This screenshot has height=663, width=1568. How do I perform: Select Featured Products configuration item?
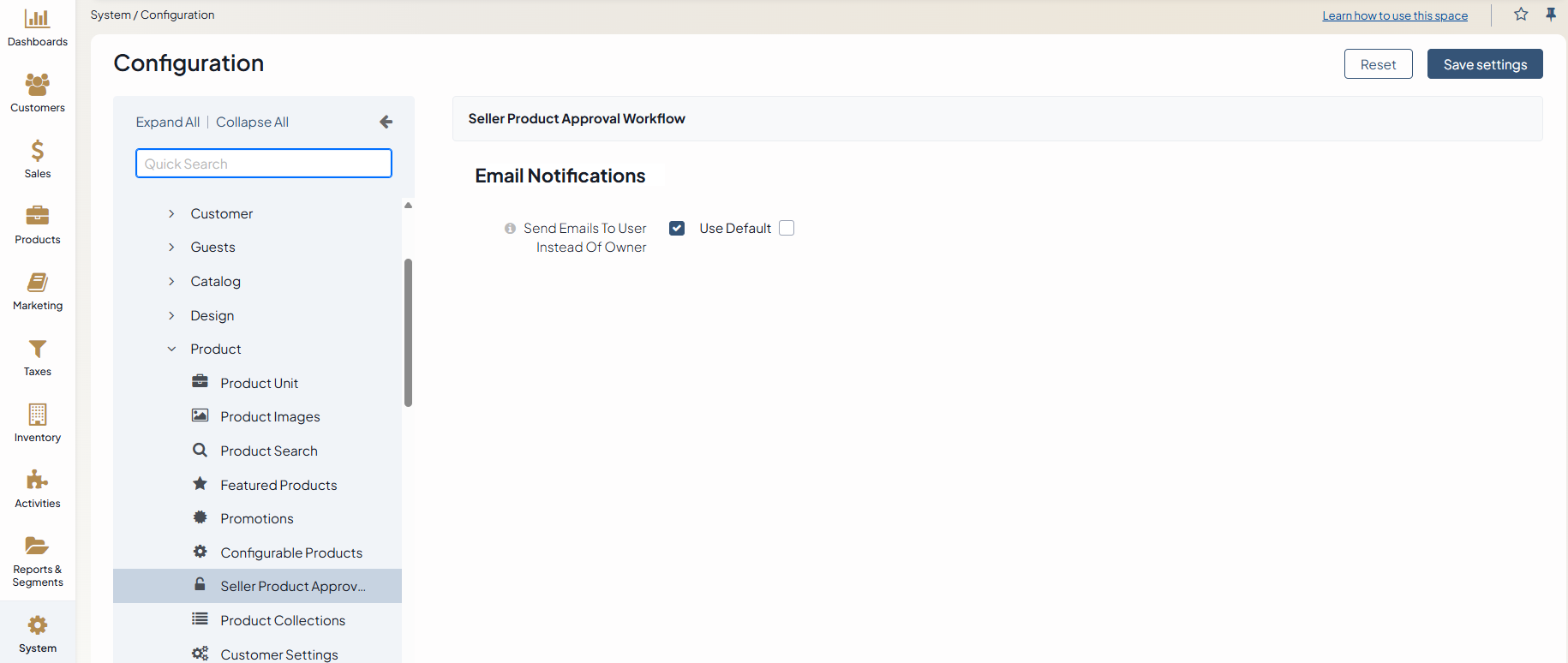point(278,485)
